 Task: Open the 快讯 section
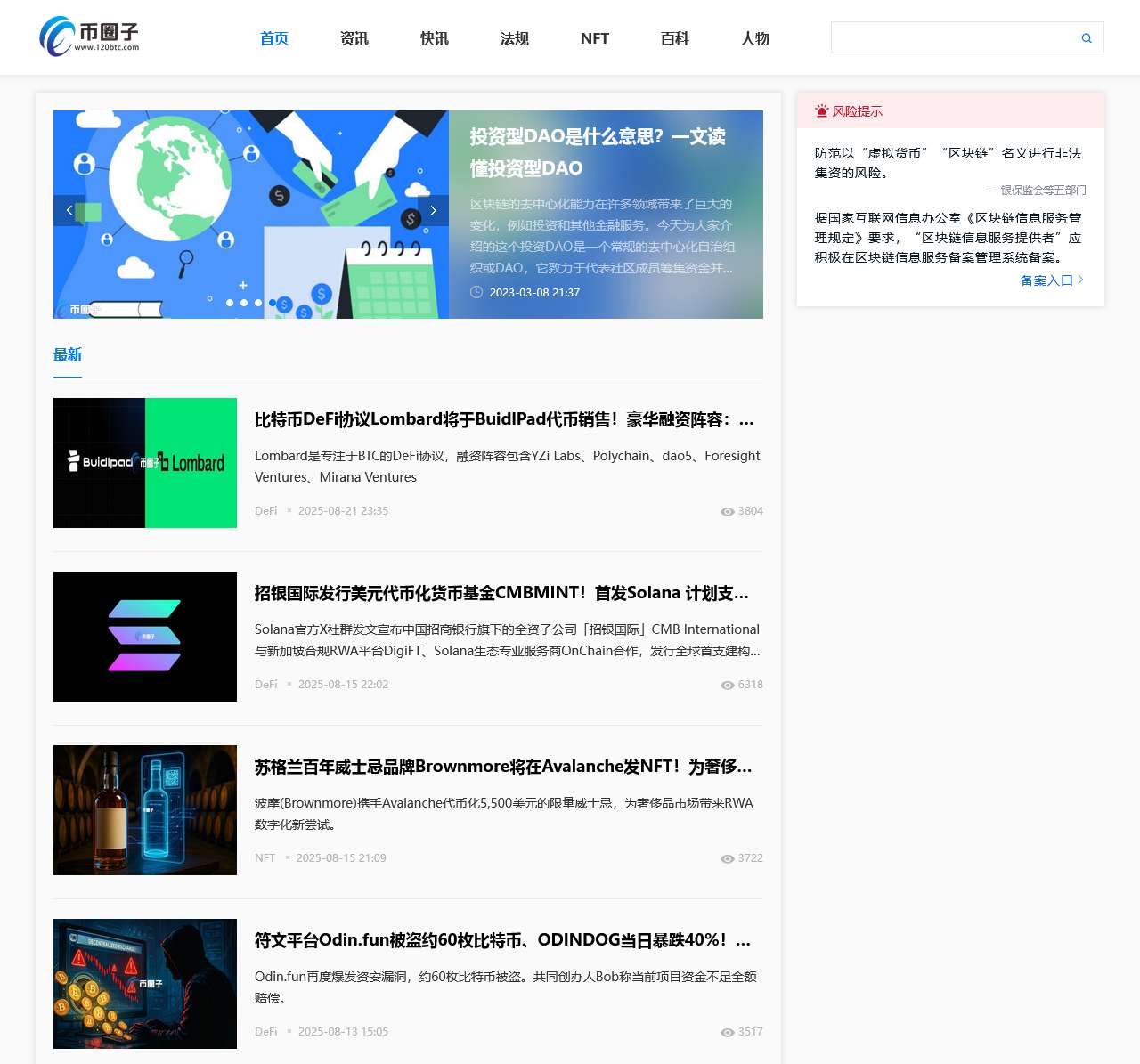[x=434, y=38]
